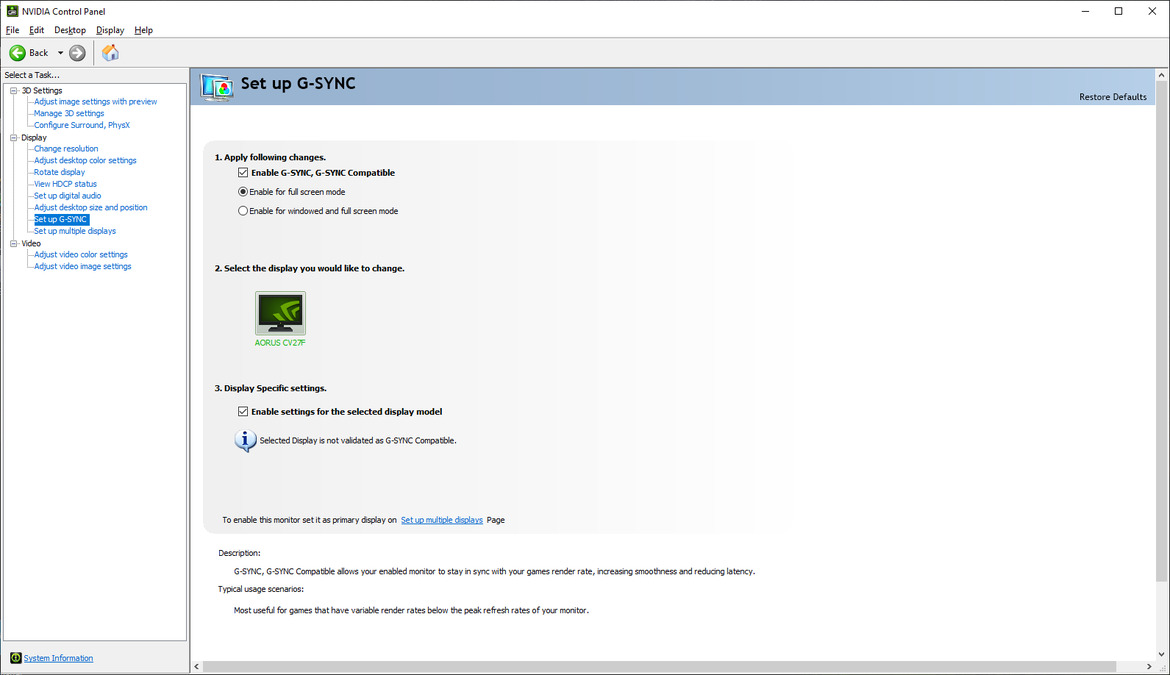This screenshot has height=675, width=1170.
Task: Click the System Information icon
Action: point(16,658)
